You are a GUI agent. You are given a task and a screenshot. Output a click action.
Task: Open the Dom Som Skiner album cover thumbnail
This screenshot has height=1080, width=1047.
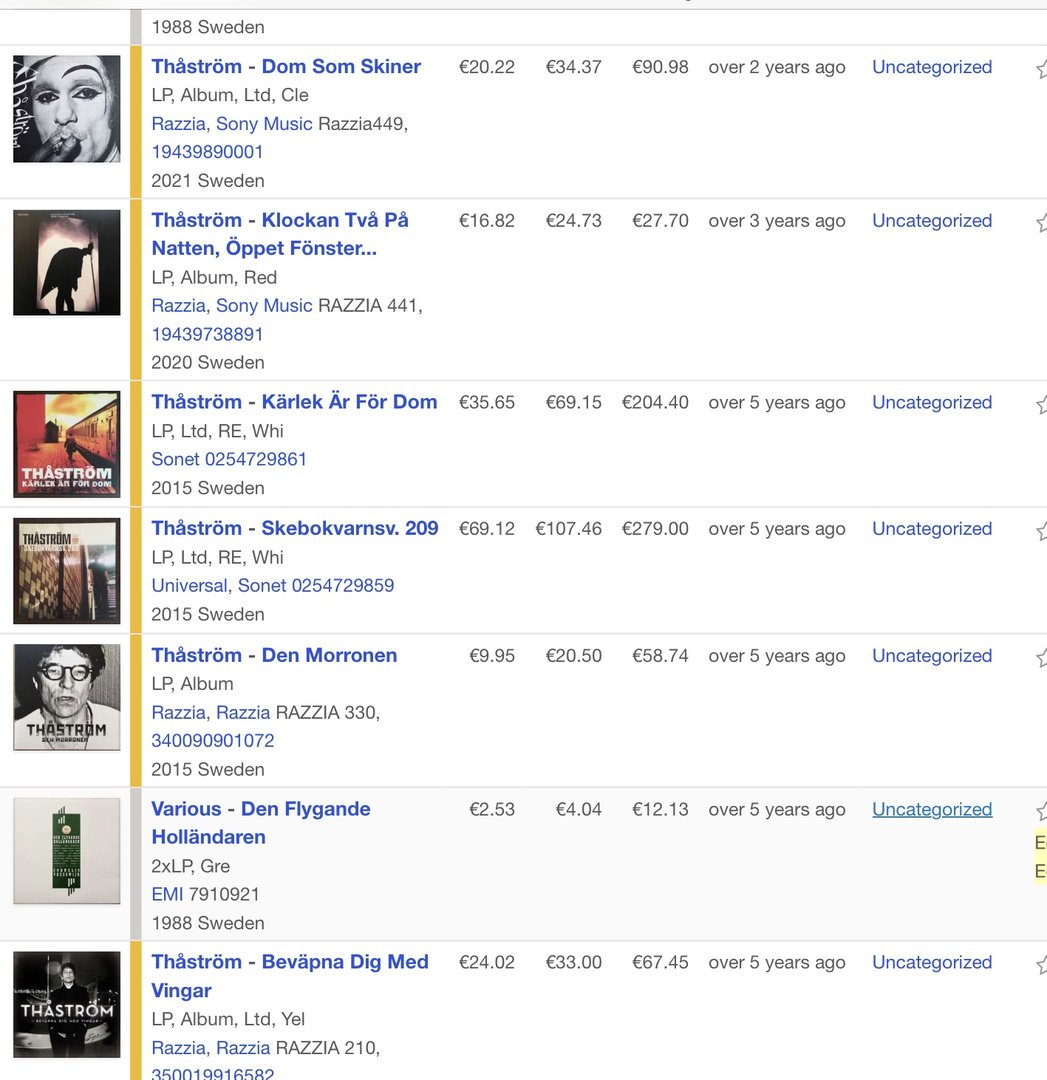click(x=67, y=109)
